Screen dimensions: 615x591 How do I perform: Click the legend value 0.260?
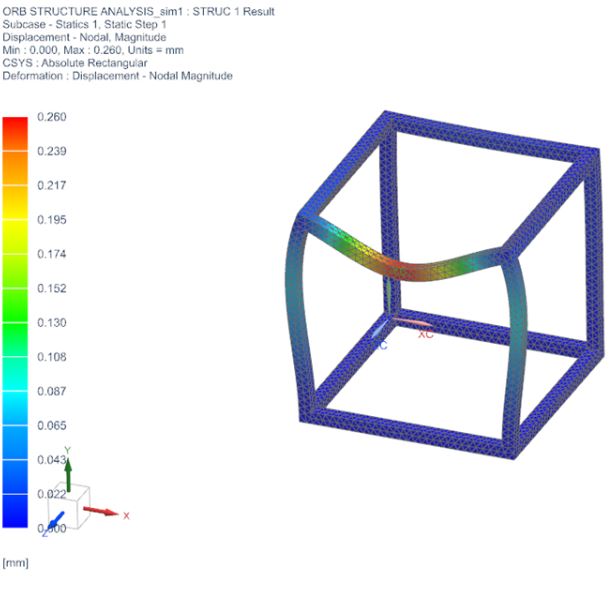[x=52, y=117]
